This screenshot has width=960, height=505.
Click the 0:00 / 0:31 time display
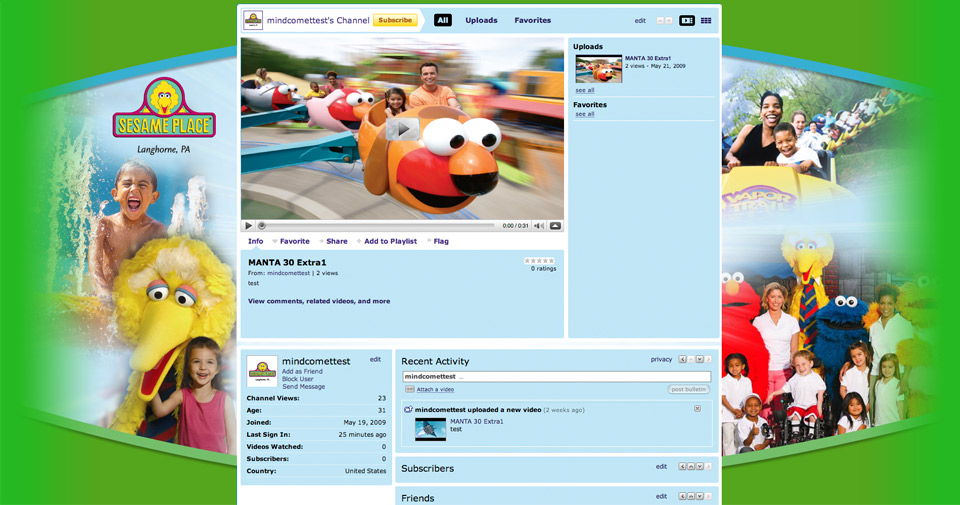[515, 226]
